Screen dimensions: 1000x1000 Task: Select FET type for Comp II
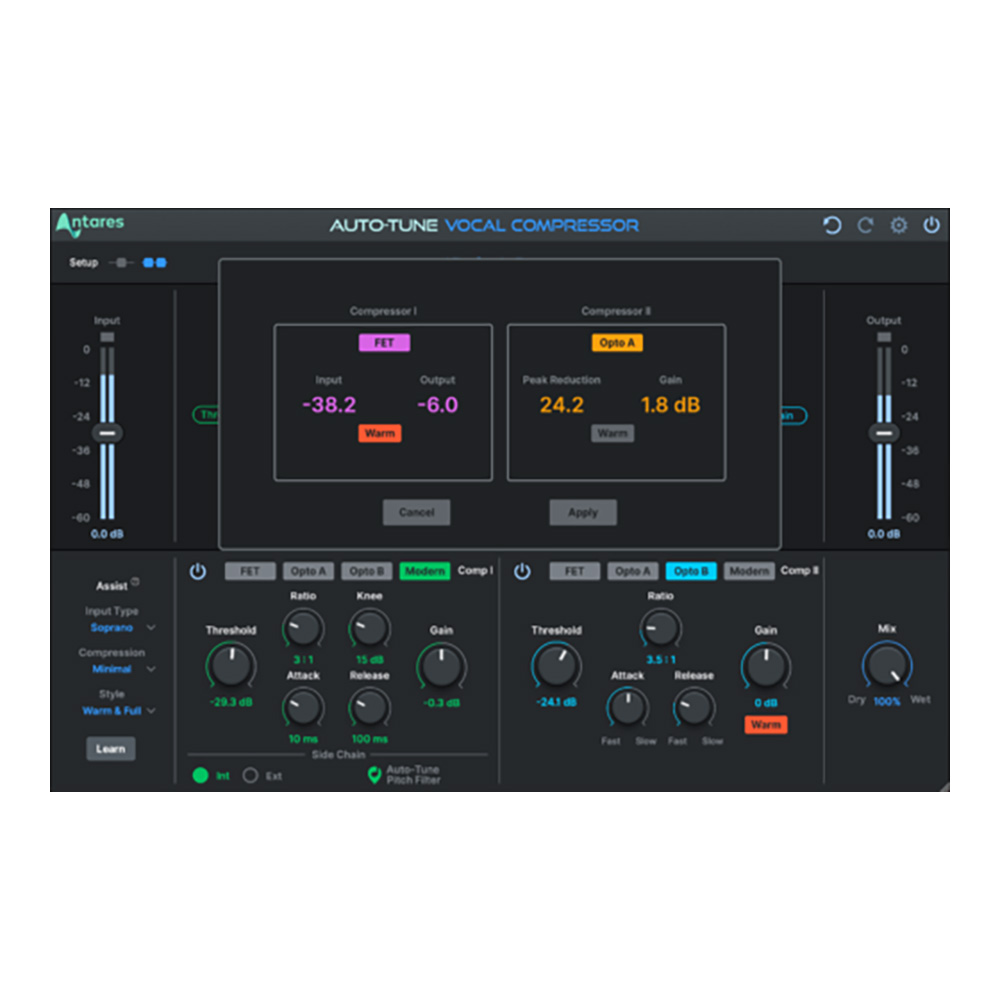click(575, 571)
